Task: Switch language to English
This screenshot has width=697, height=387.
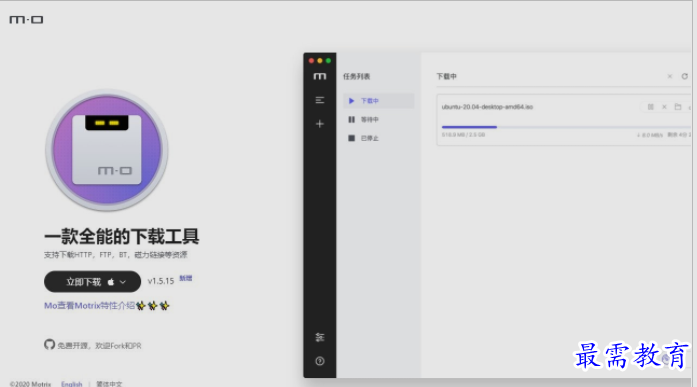Action: tap(72, 383)
